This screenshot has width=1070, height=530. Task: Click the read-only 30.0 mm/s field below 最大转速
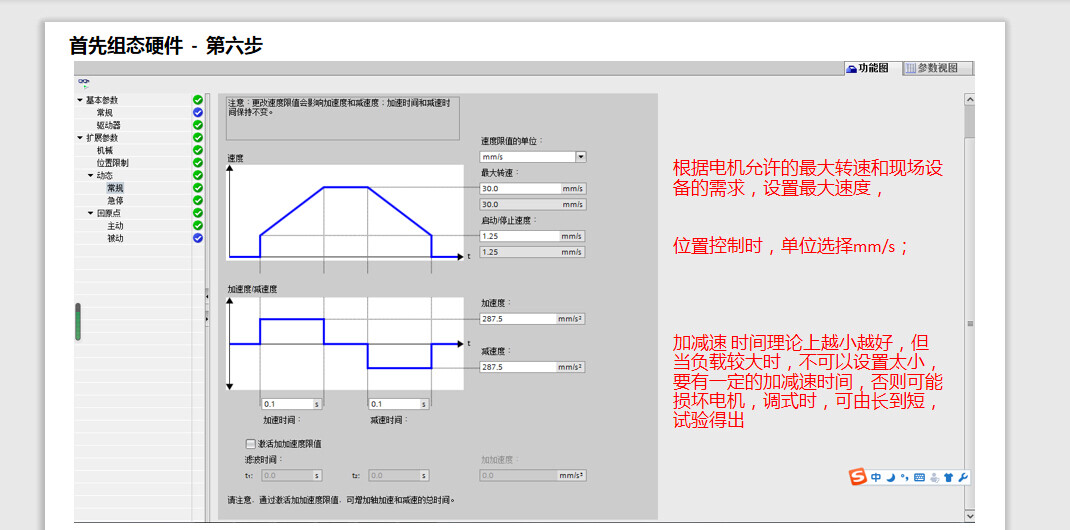coord(532,204)
